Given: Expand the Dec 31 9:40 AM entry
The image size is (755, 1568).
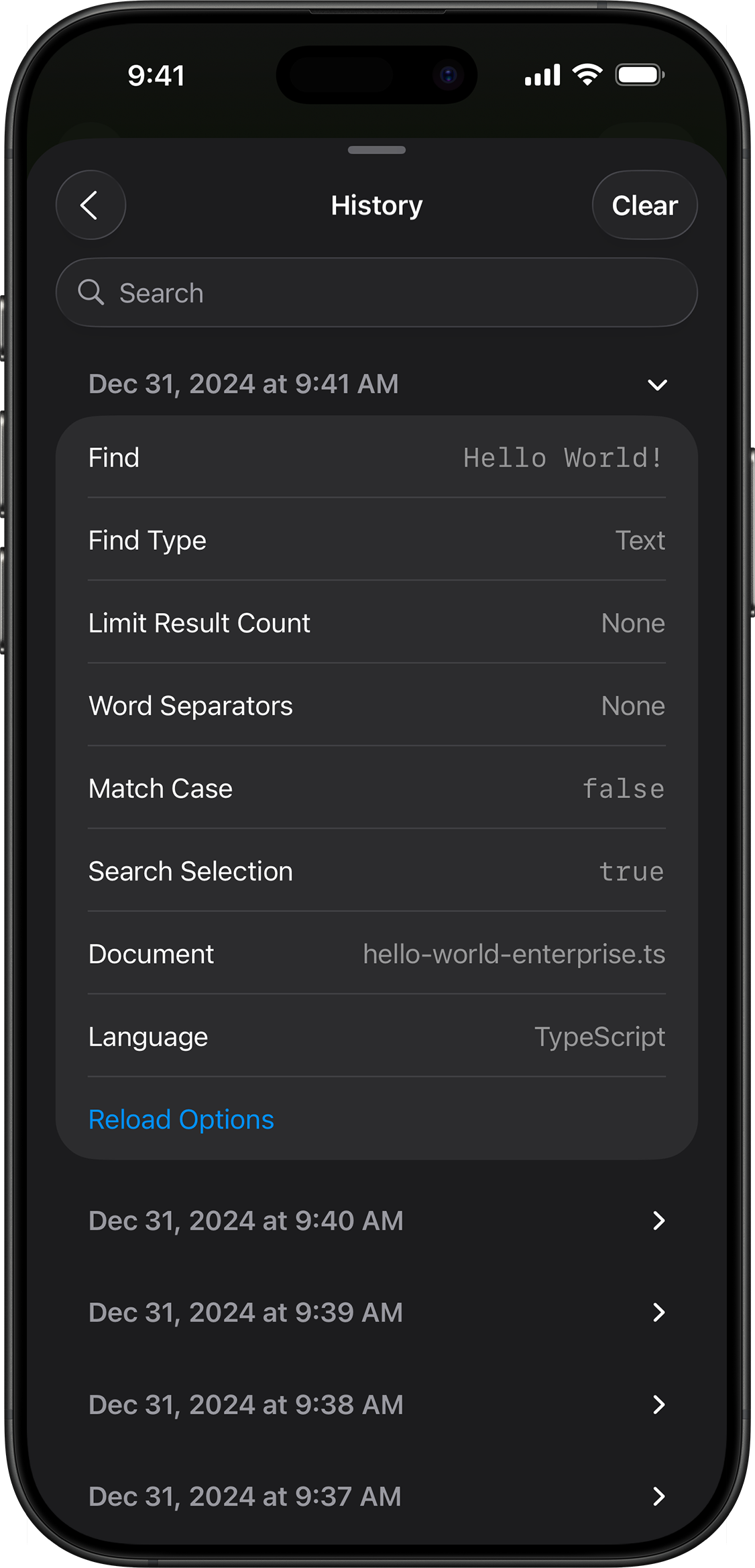Looking at the screenshot, I should 376,1221.
